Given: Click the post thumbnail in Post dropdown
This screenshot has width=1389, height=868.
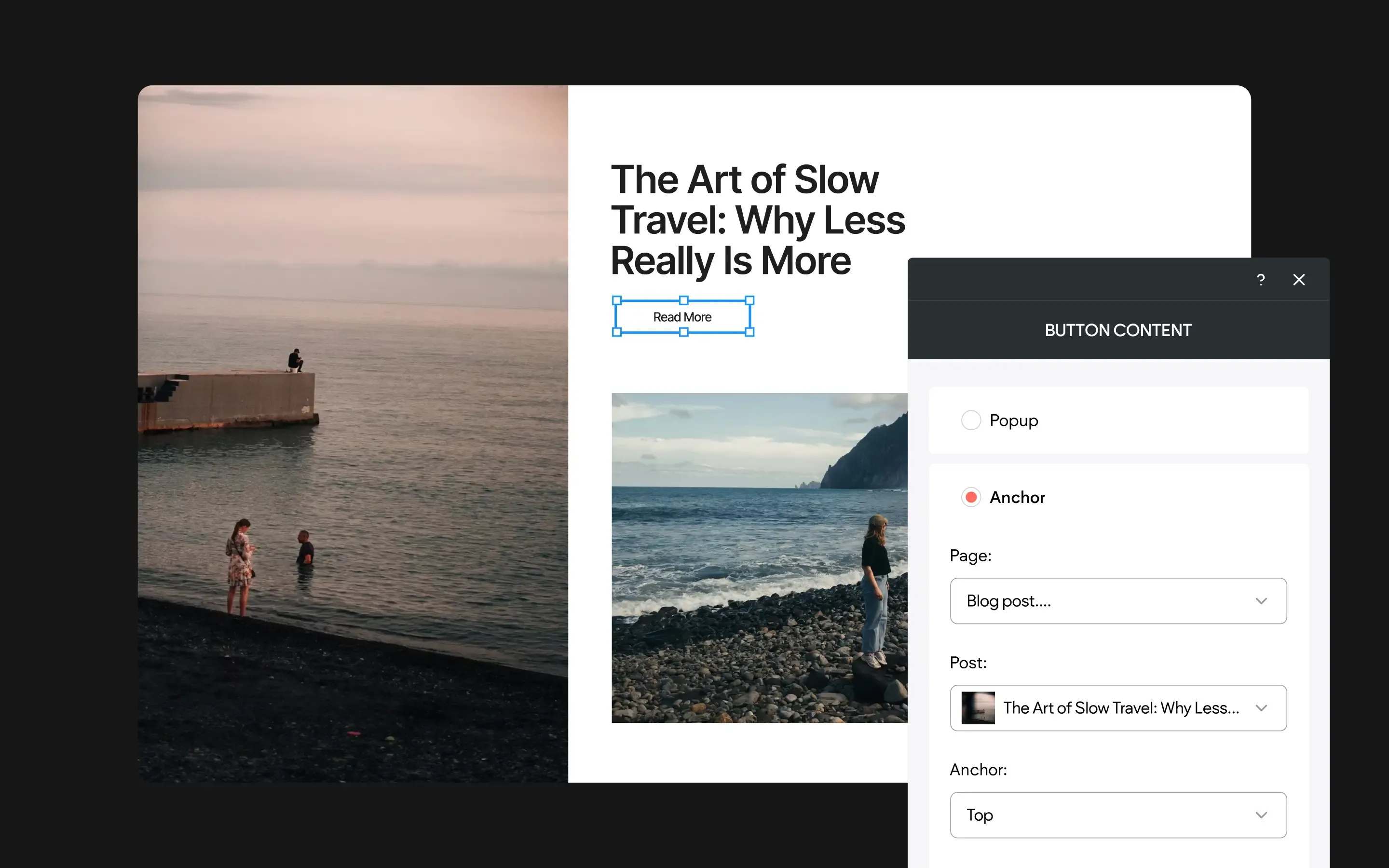Looking at the screenshot, I should 978,708.
